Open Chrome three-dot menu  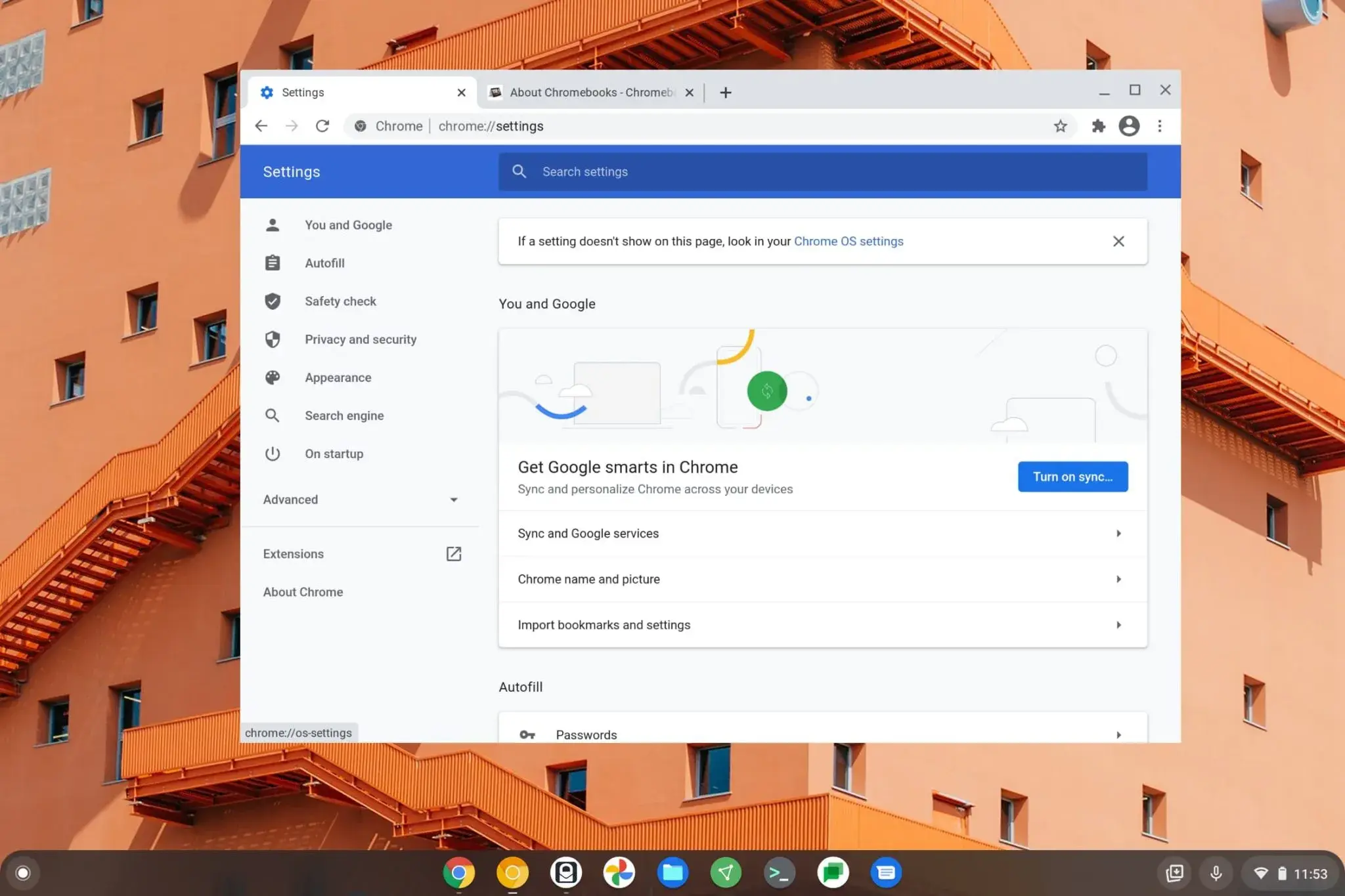(x=1160, y=126)
